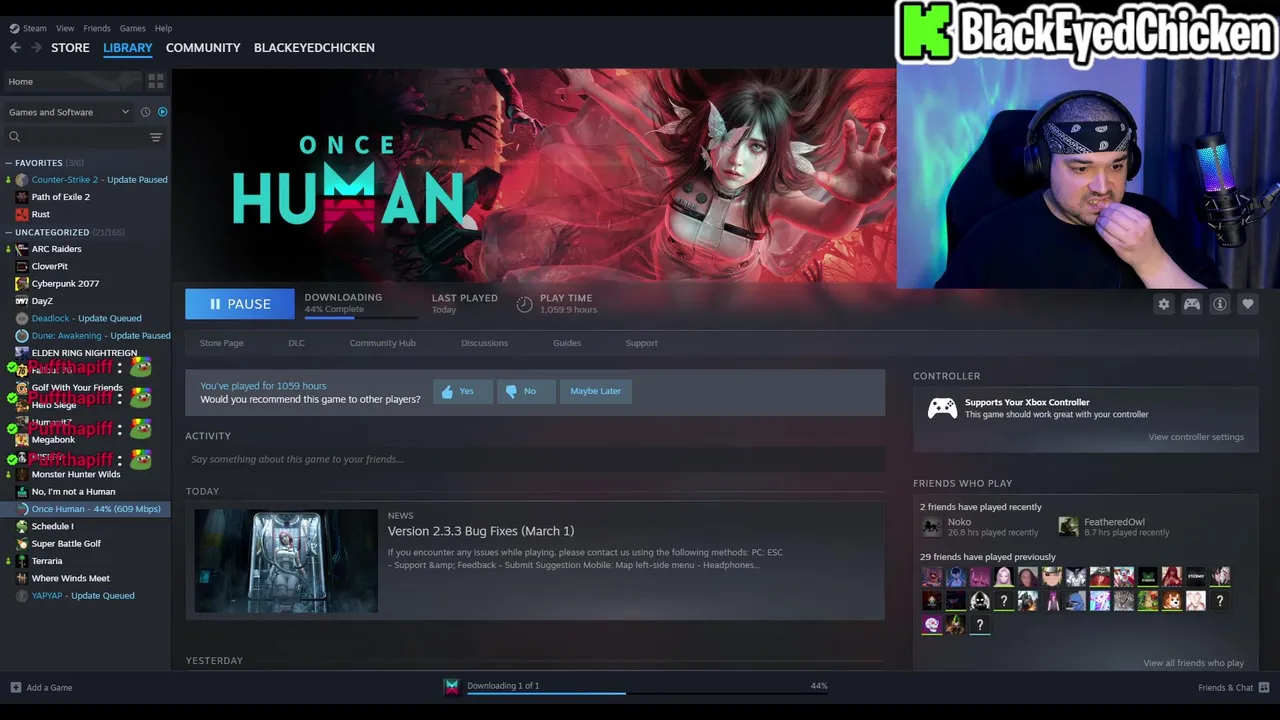The height and width of the screenshot is (720, 1280).
Task: Open recent activity clock filter
Action: (145, 112)
